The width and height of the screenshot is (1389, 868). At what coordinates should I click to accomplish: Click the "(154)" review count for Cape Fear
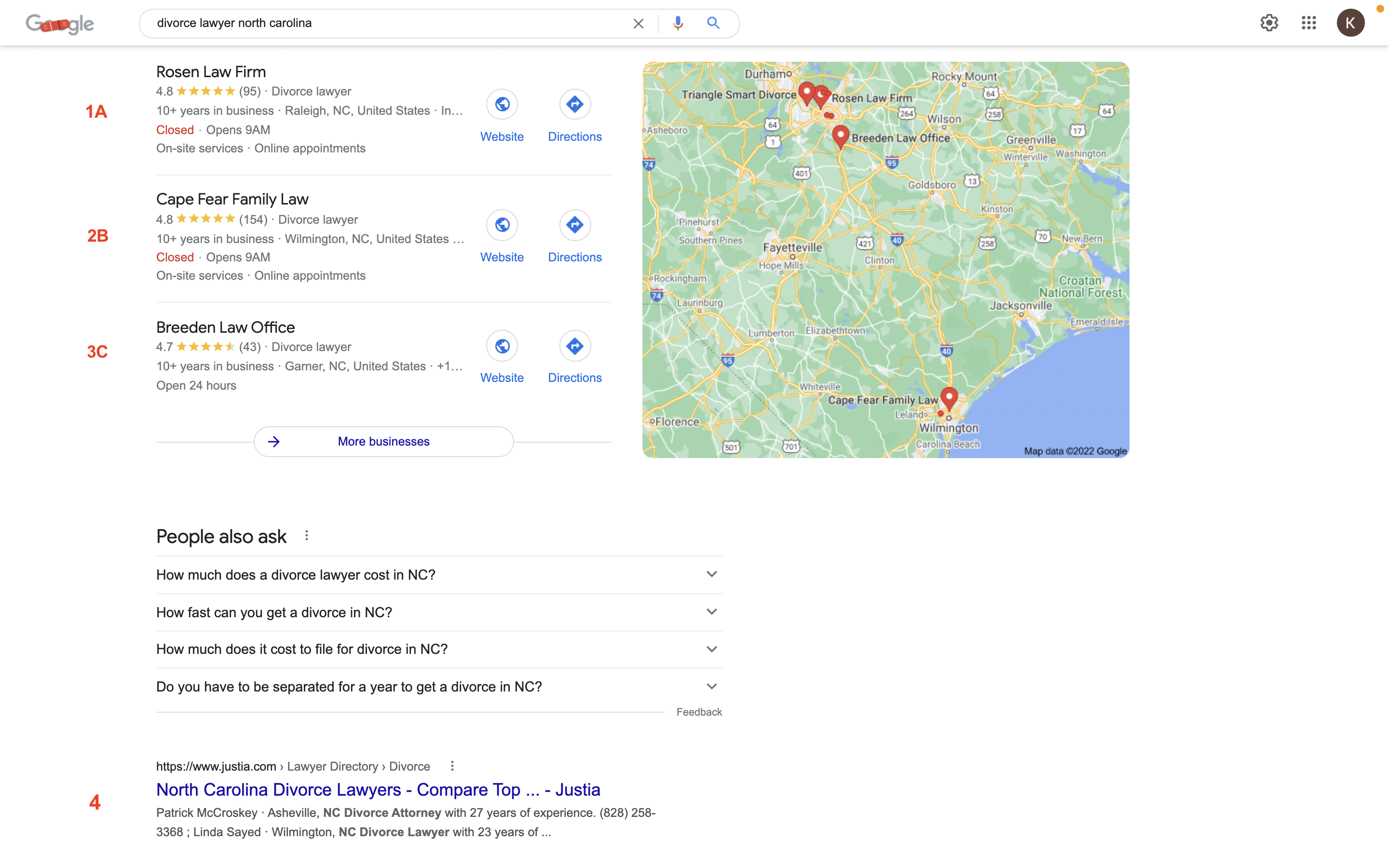tap(253, 219)
